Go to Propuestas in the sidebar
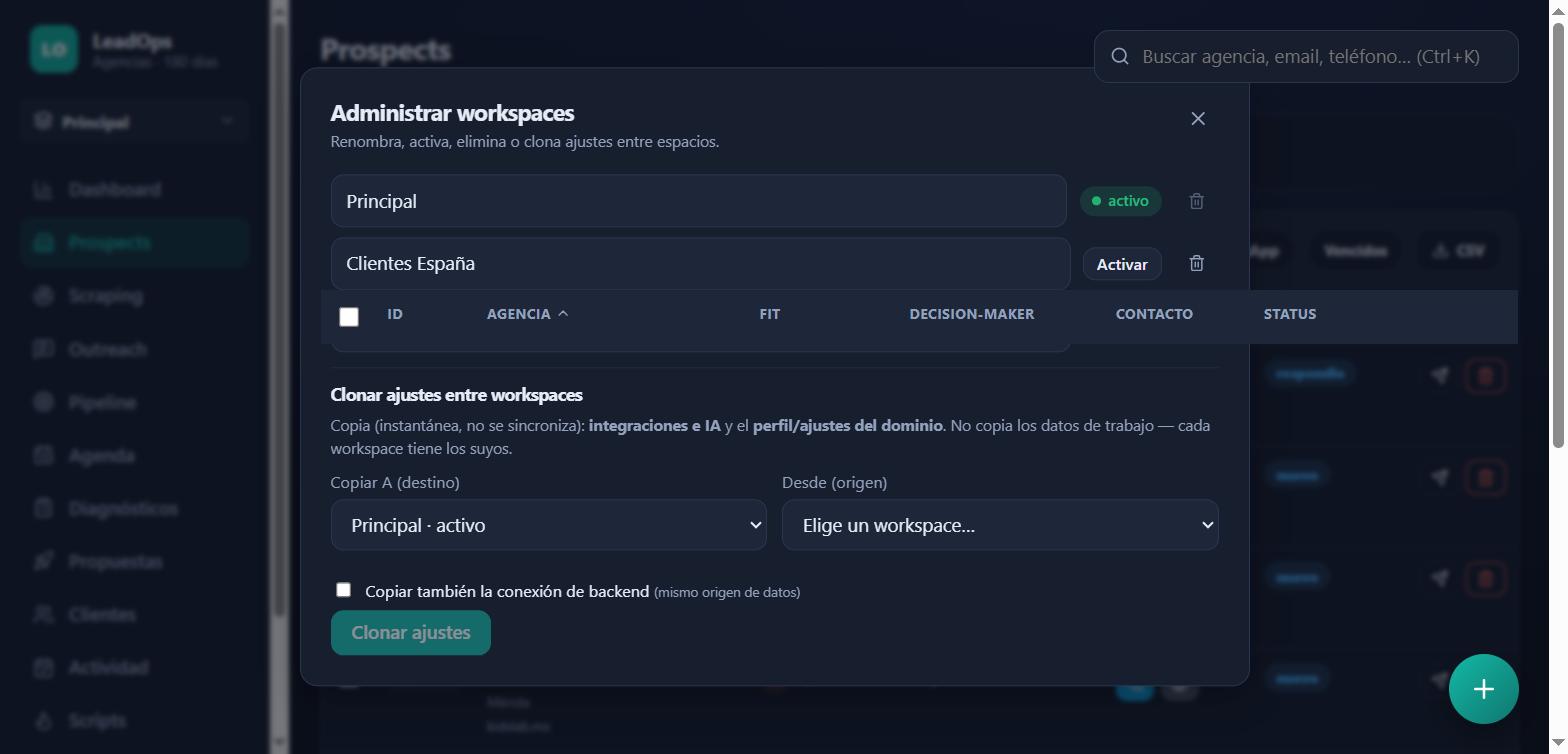The height and width of the screenshot is (754, 1568). coord(134,561)
